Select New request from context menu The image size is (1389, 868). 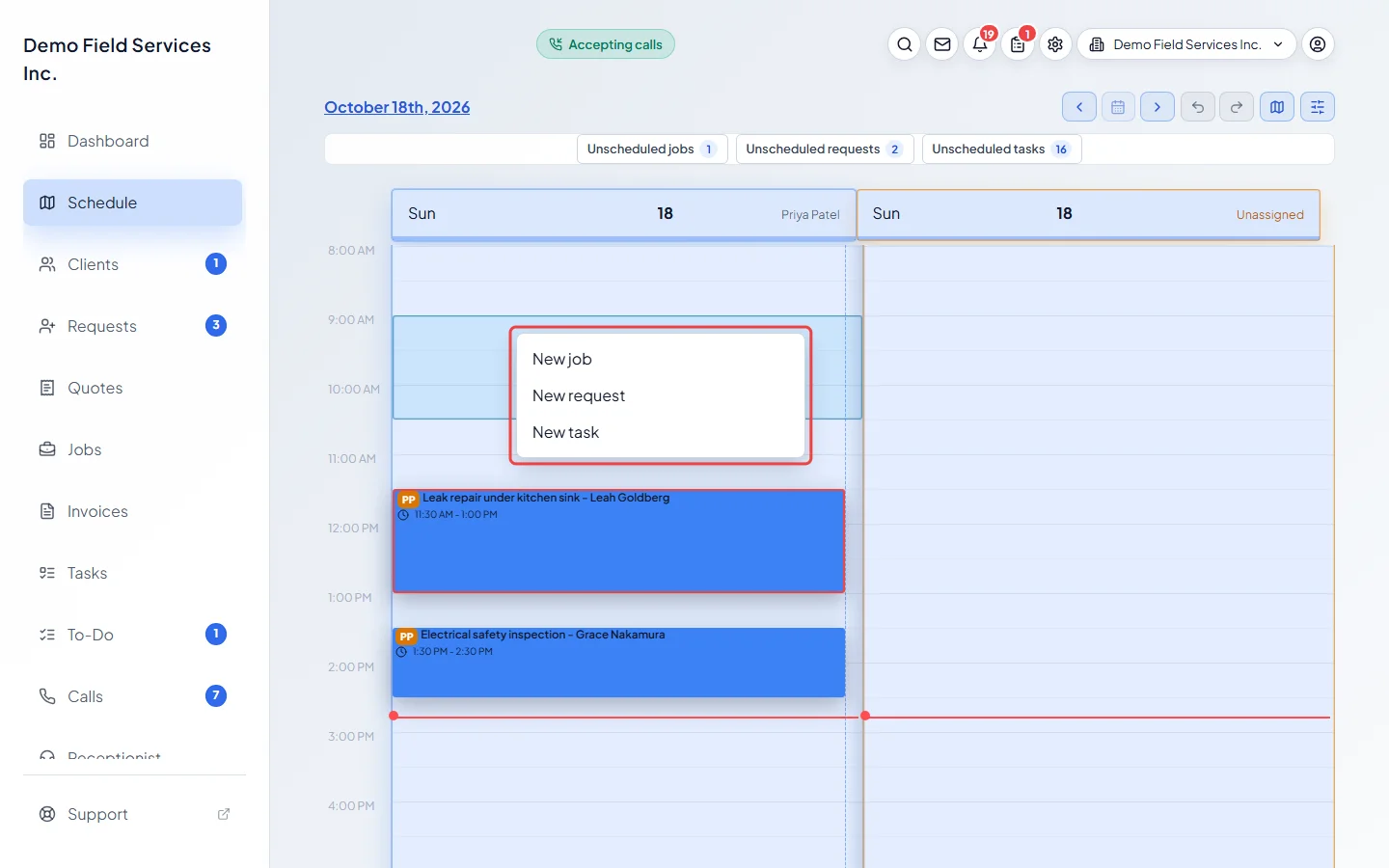[661, 395]
